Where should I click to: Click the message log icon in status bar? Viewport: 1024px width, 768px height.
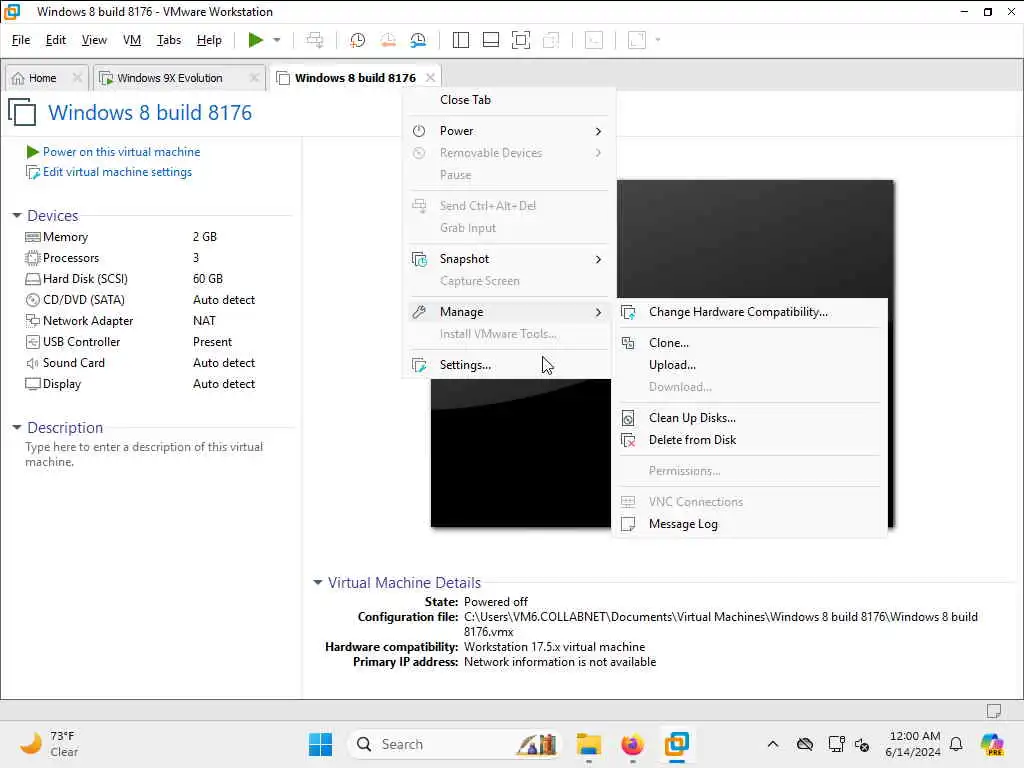pos(994,710)
